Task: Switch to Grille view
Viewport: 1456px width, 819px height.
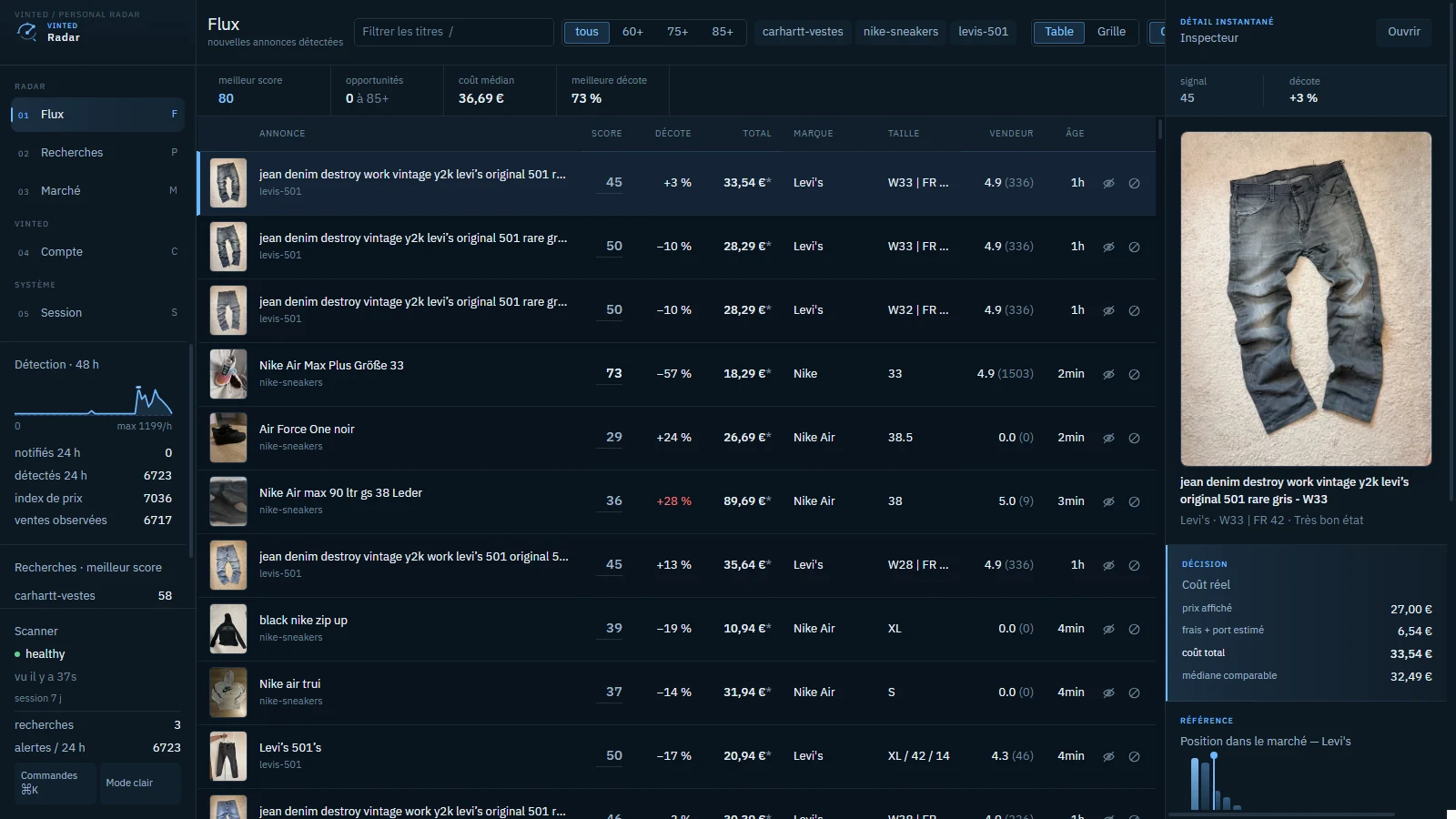Action: point(1111,32)
